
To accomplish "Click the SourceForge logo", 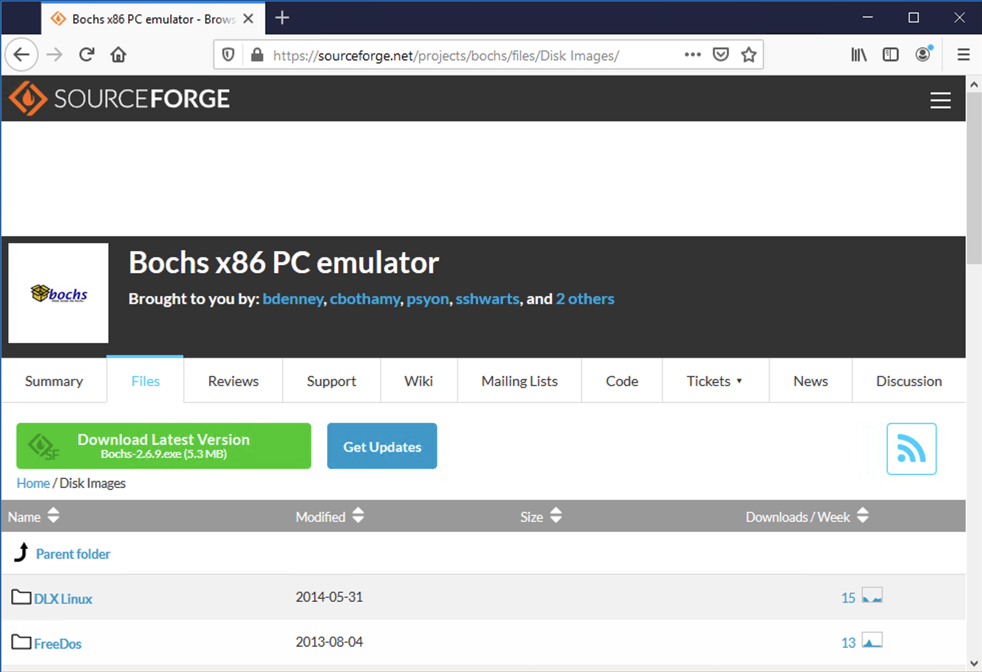I will (120, 98).
